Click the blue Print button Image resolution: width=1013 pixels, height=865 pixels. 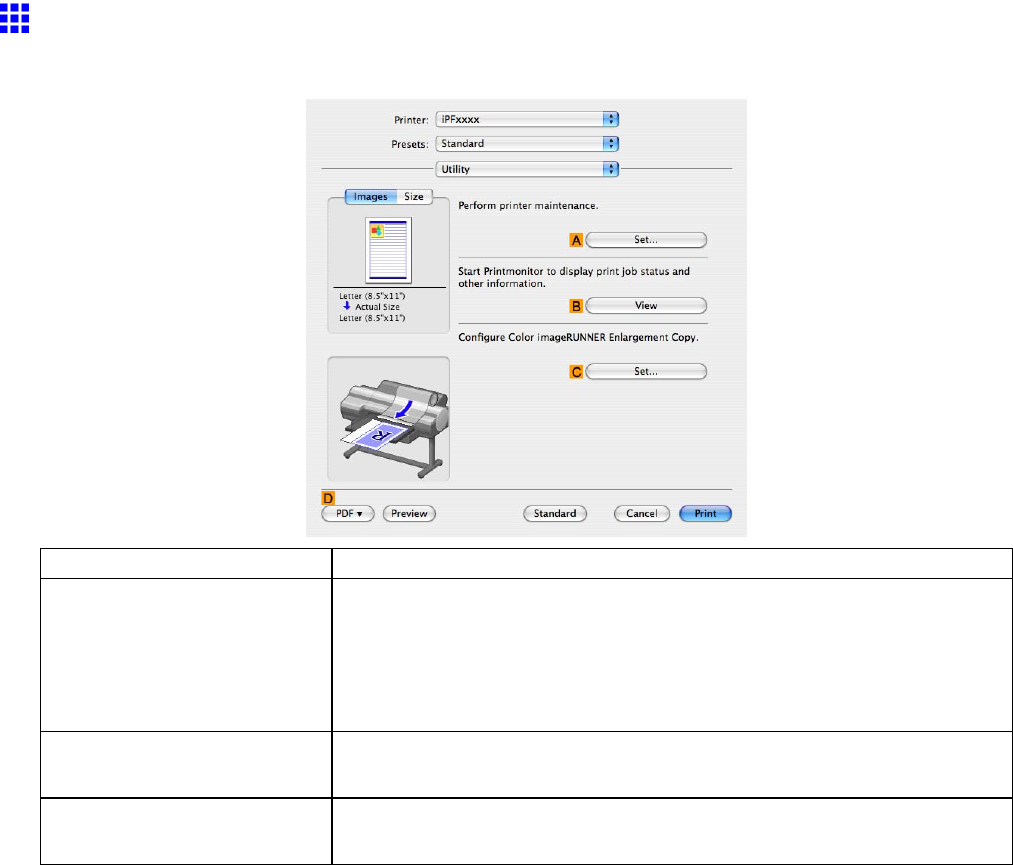(705, 514)
